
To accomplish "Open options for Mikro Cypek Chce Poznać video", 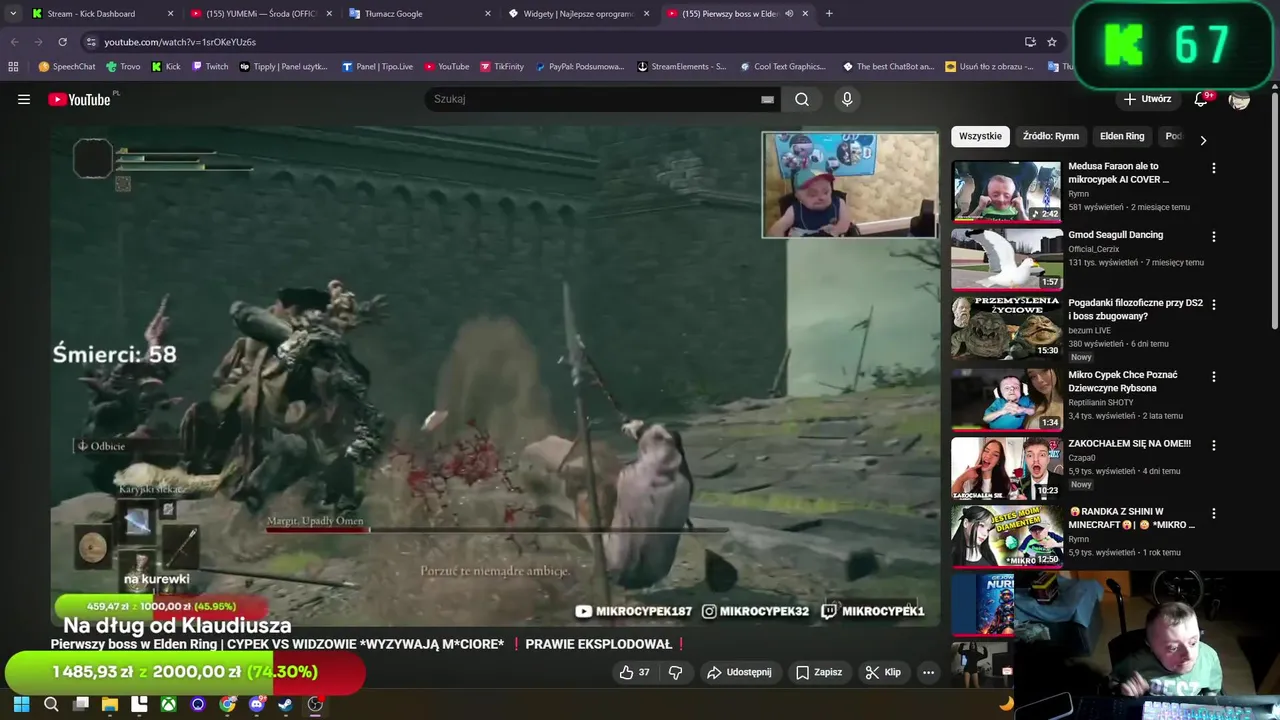I will pos(1214,377).
